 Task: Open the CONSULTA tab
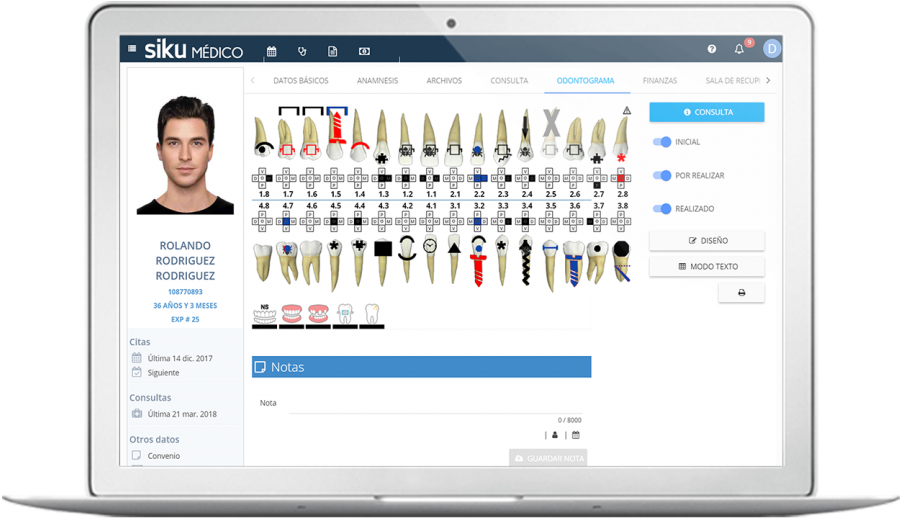pos(509,80)
